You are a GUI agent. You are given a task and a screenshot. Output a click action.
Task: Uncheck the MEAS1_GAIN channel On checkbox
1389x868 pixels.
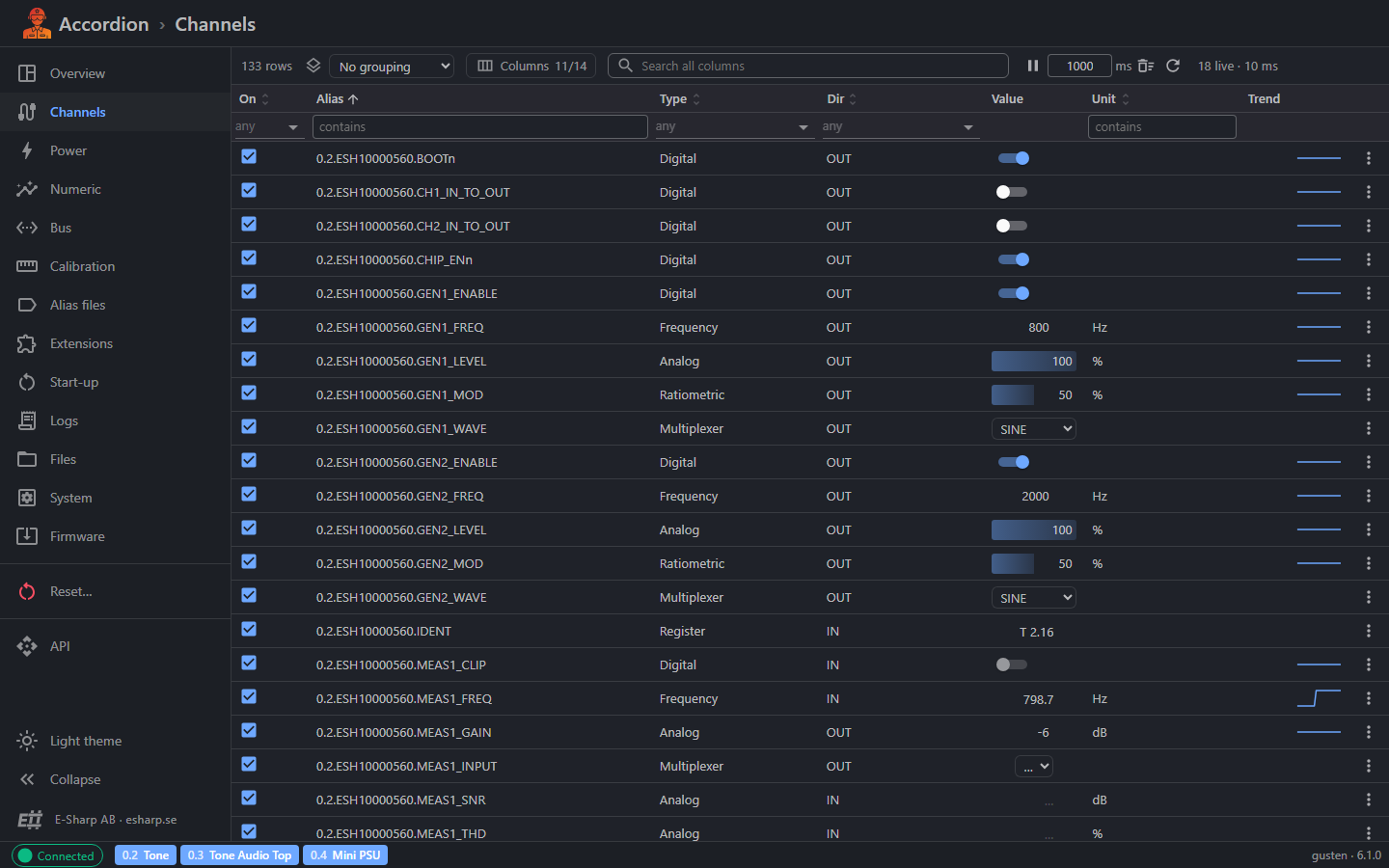pyautogui.click(x=249, y=730)
